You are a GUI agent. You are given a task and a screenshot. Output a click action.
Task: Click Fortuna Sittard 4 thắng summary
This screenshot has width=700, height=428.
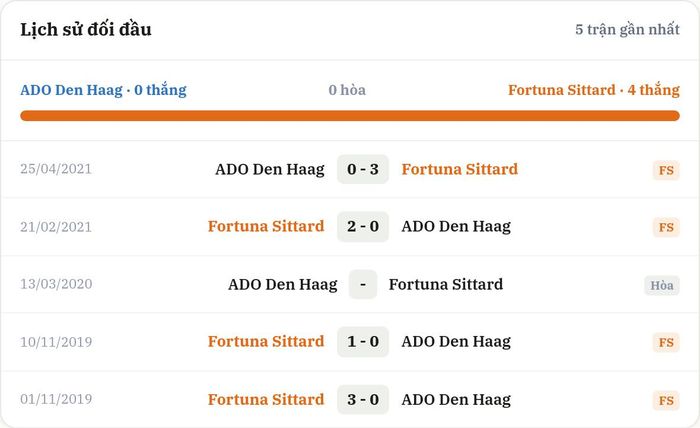coord(594,90)
